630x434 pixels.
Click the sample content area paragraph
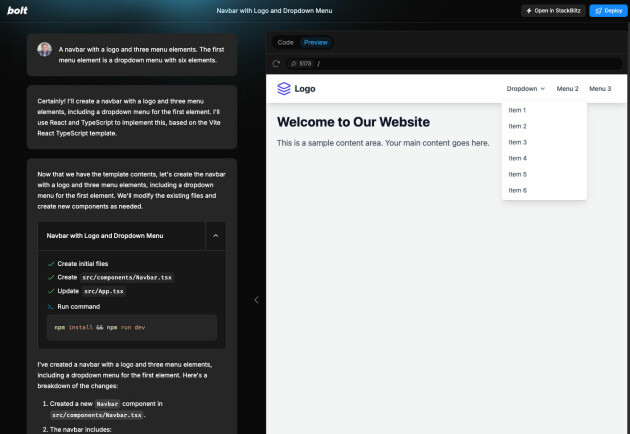(383, 143)
